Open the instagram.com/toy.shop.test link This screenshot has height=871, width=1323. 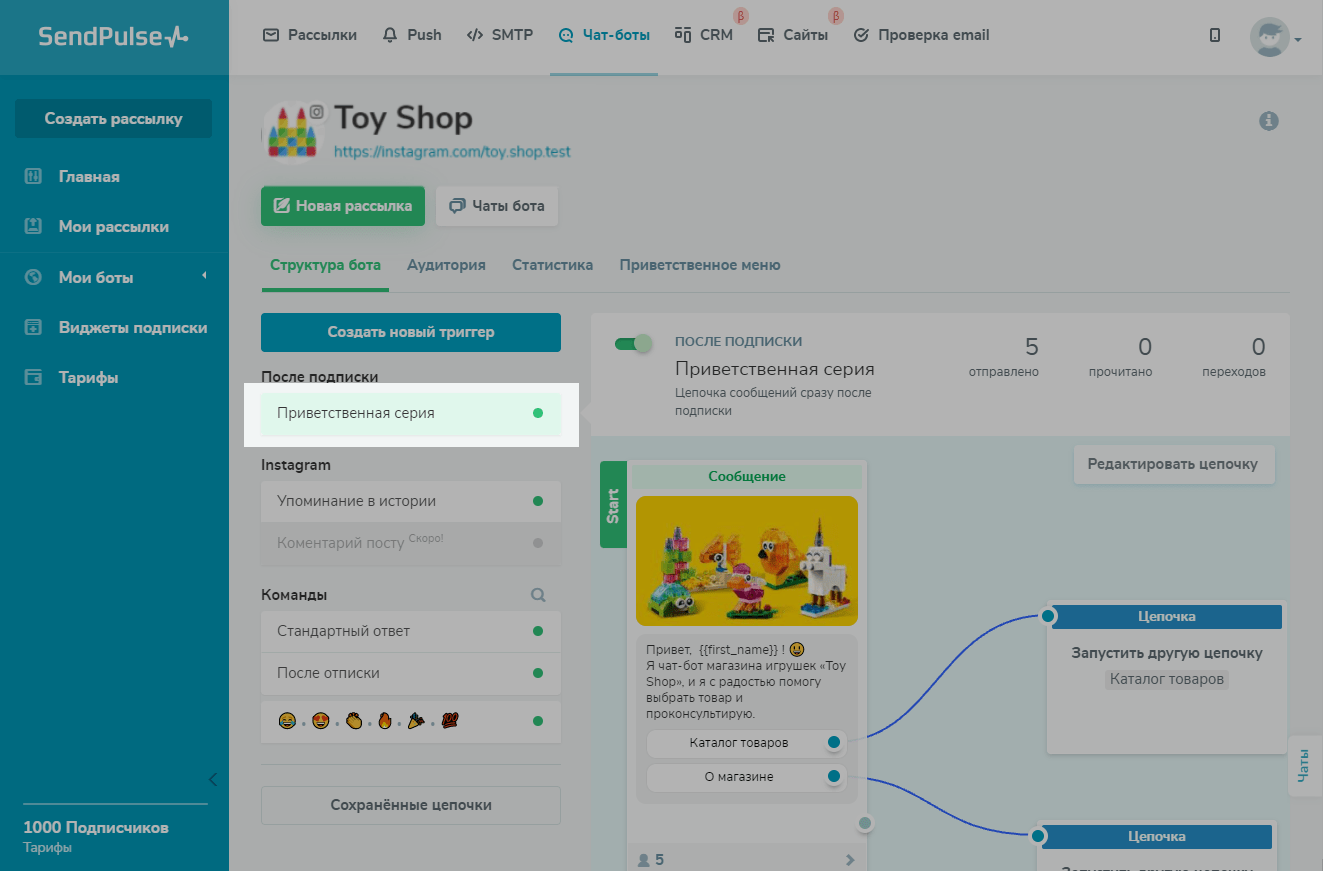click(x=452, y=152)
